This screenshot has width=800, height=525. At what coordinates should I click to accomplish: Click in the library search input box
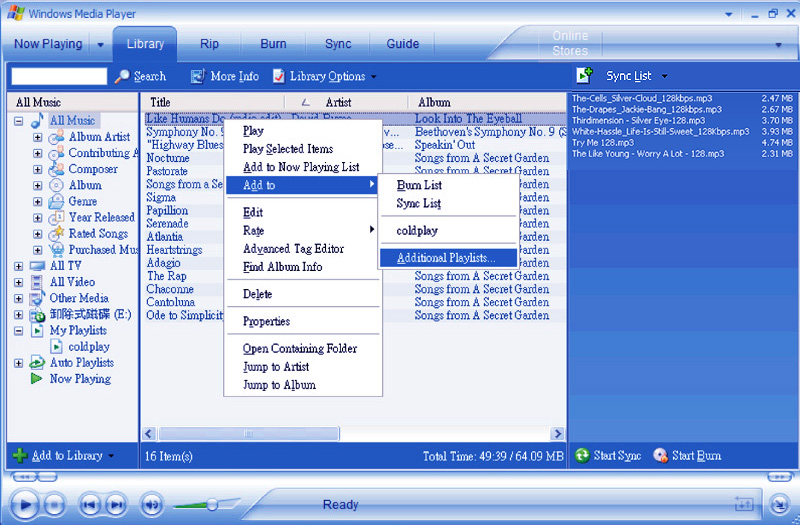coord(59,76)
